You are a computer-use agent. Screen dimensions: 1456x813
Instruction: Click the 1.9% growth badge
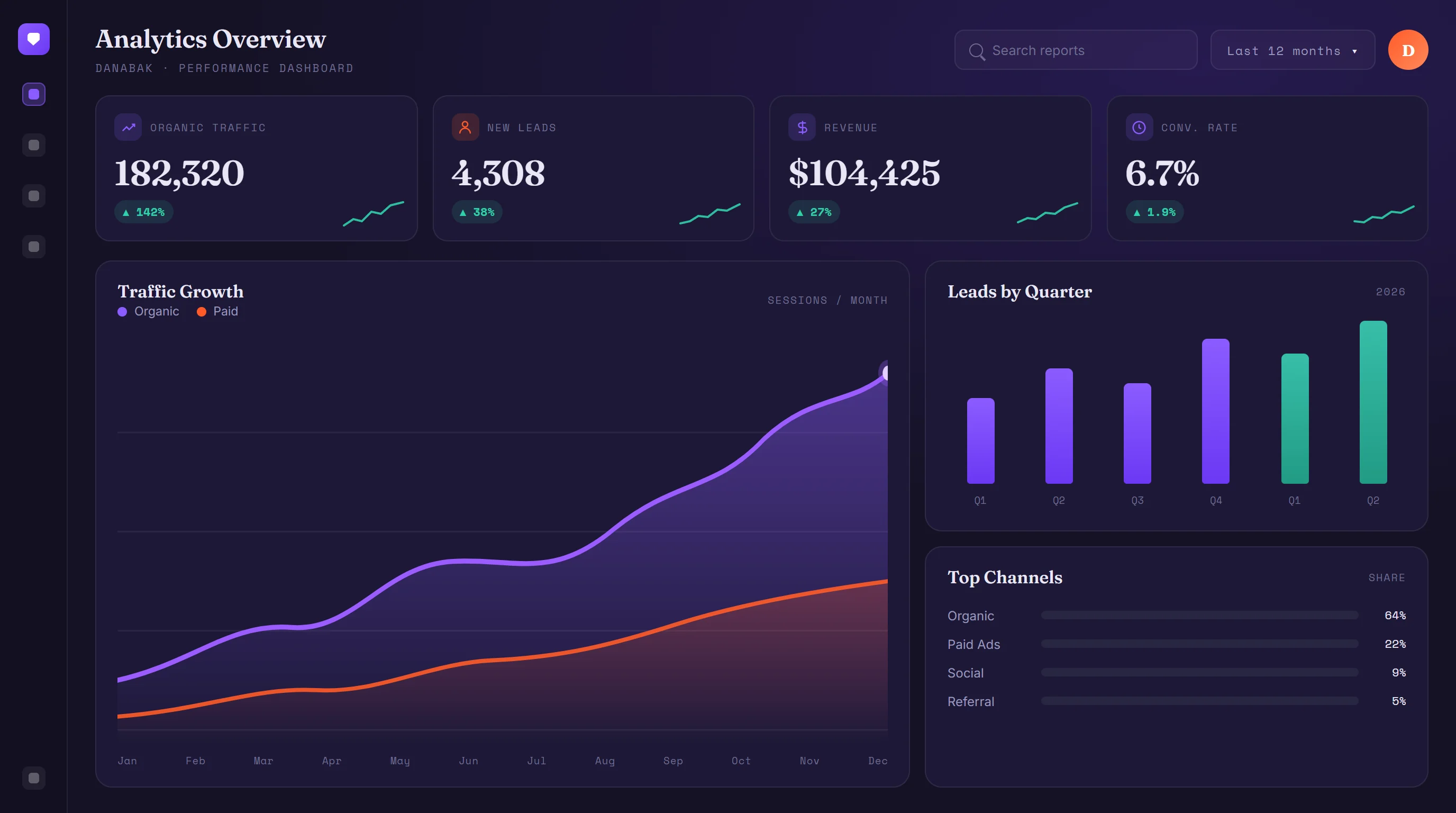coord(1154,212)
